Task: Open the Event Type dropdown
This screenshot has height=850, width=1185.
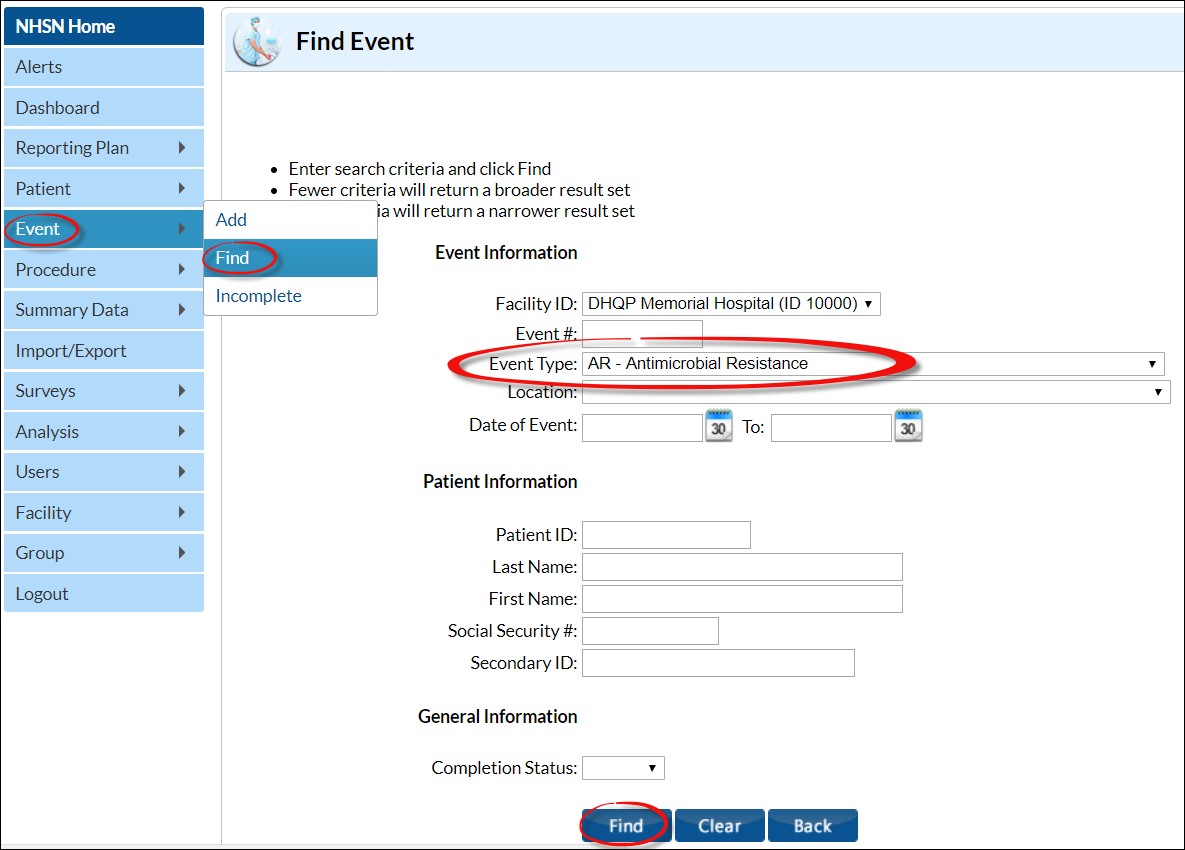Action: tap(873, 363)
